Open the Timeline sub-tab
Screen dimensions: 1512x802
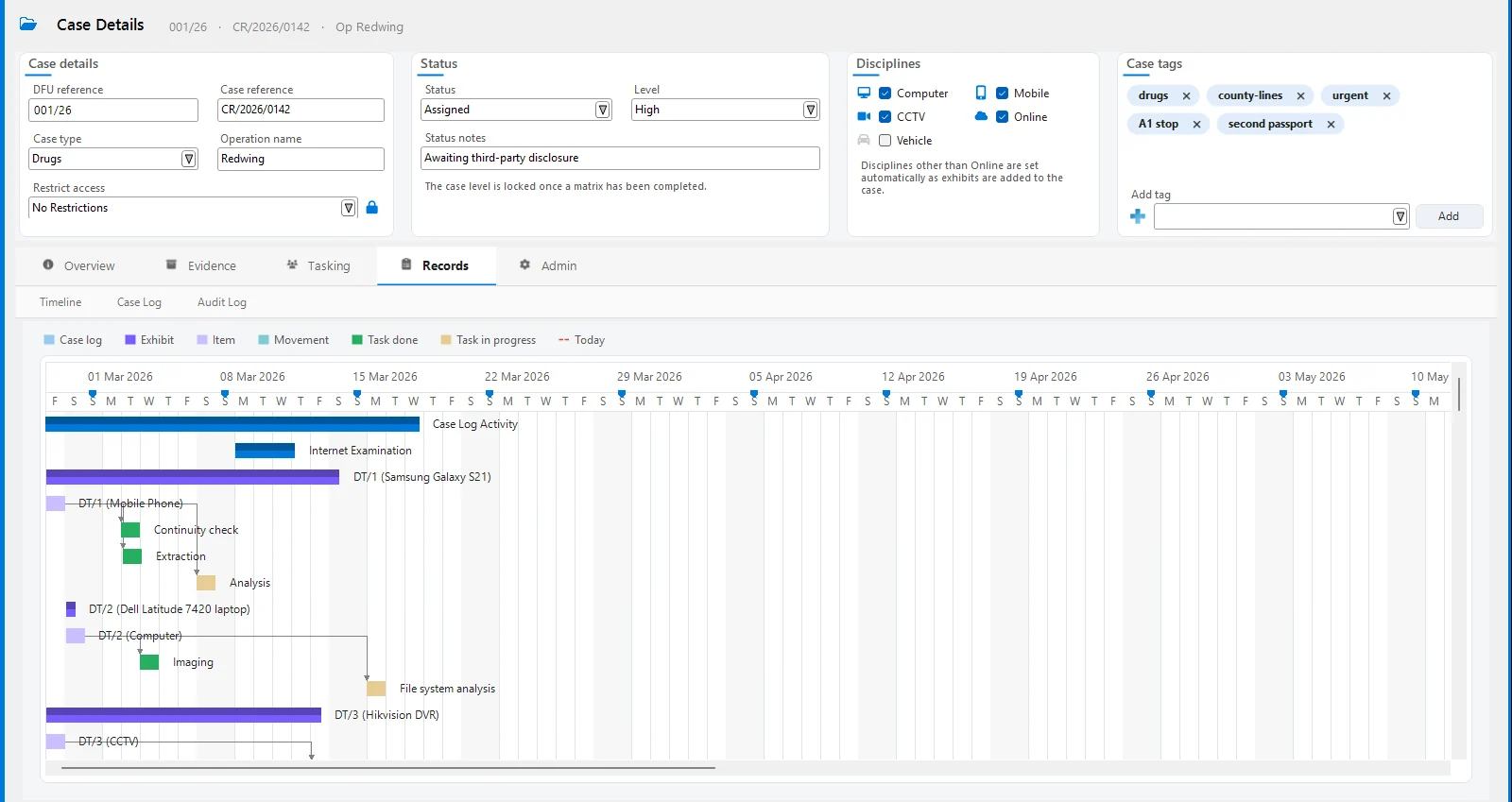click(x=60, y=302)
